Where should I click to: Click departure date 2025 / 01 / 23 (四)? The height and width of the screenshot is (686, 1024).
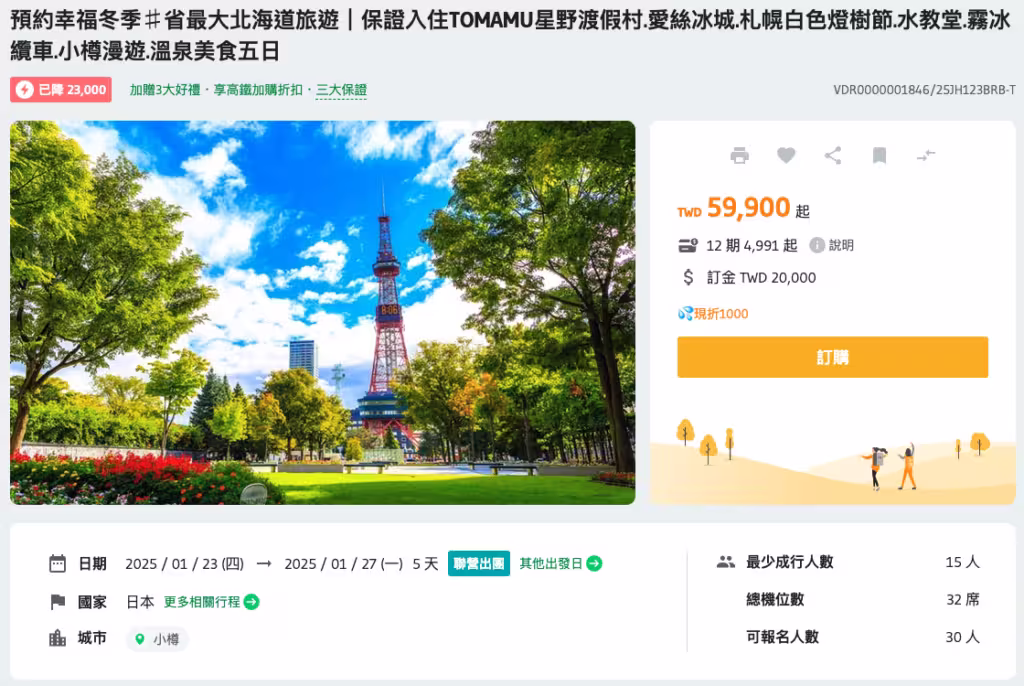click(184, 564)
